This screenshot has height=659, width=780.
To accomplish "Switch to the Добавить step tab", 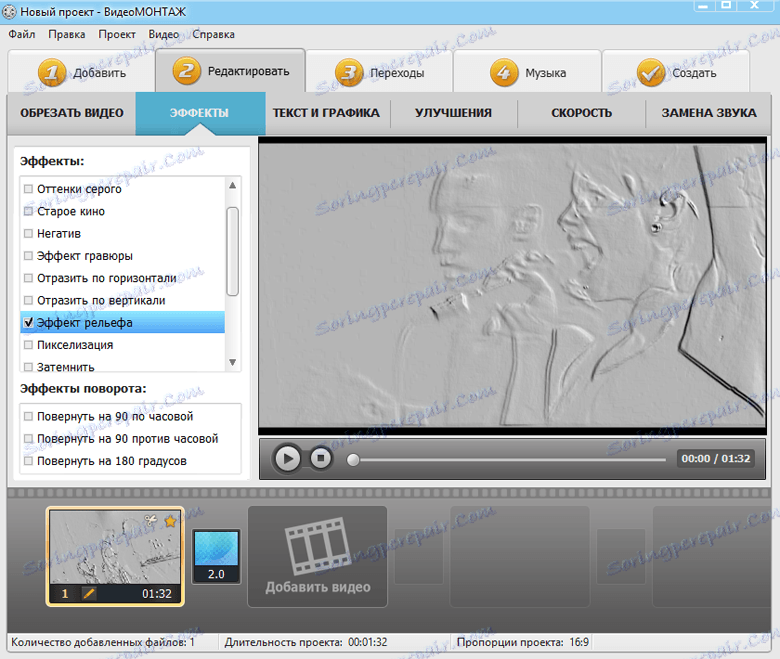I will point(82,72).
